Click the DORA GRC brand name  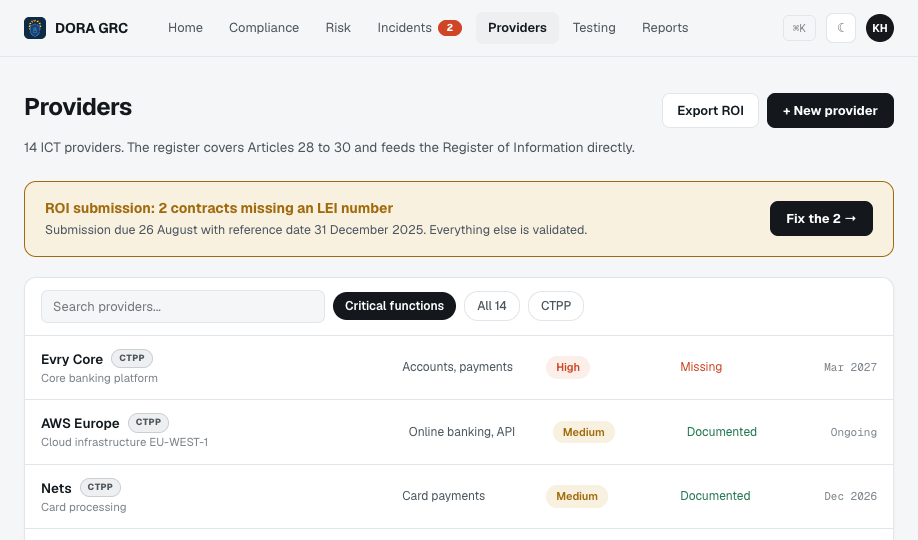[x=91, y=28]
